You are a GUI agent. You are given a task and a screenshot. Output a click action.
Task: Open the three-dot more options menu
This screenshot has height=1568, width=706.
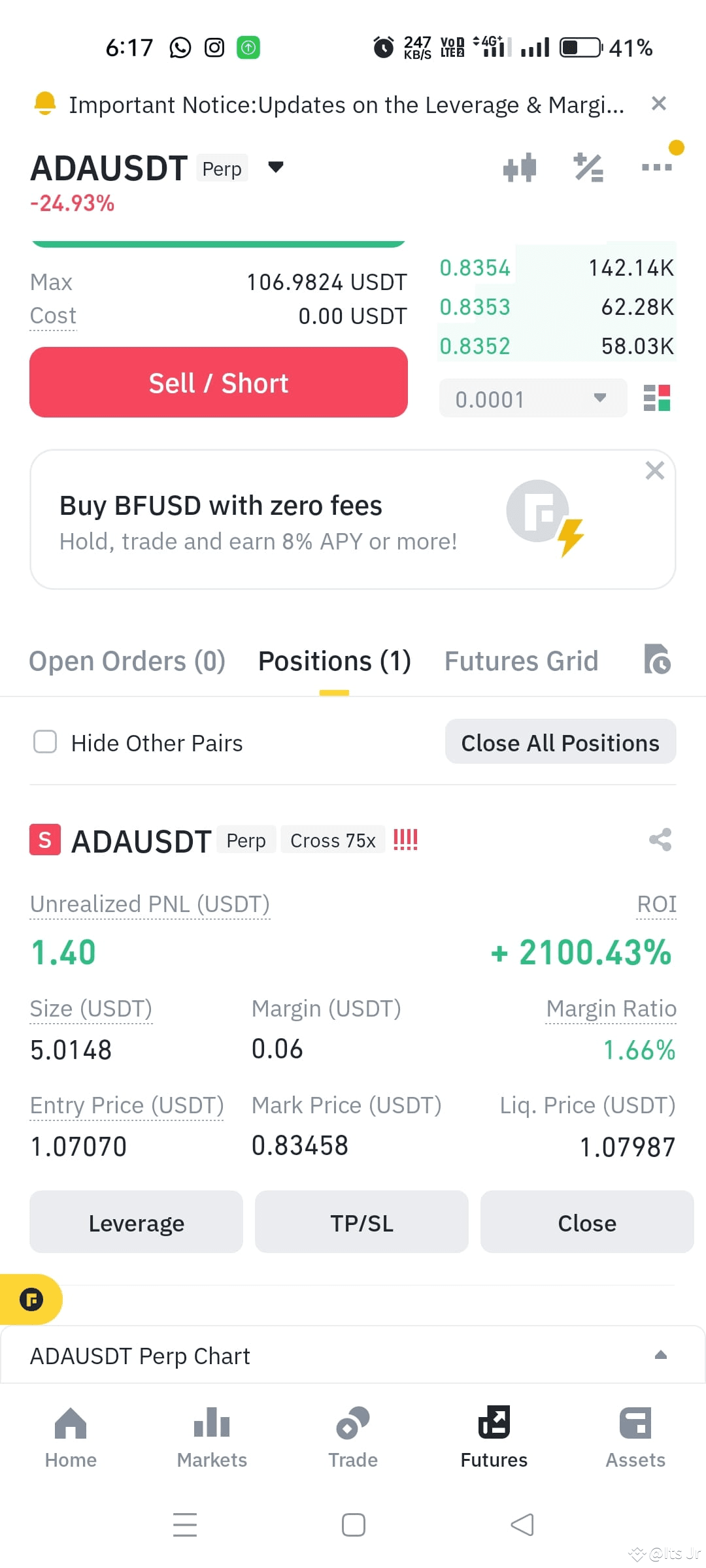(657, 167)
